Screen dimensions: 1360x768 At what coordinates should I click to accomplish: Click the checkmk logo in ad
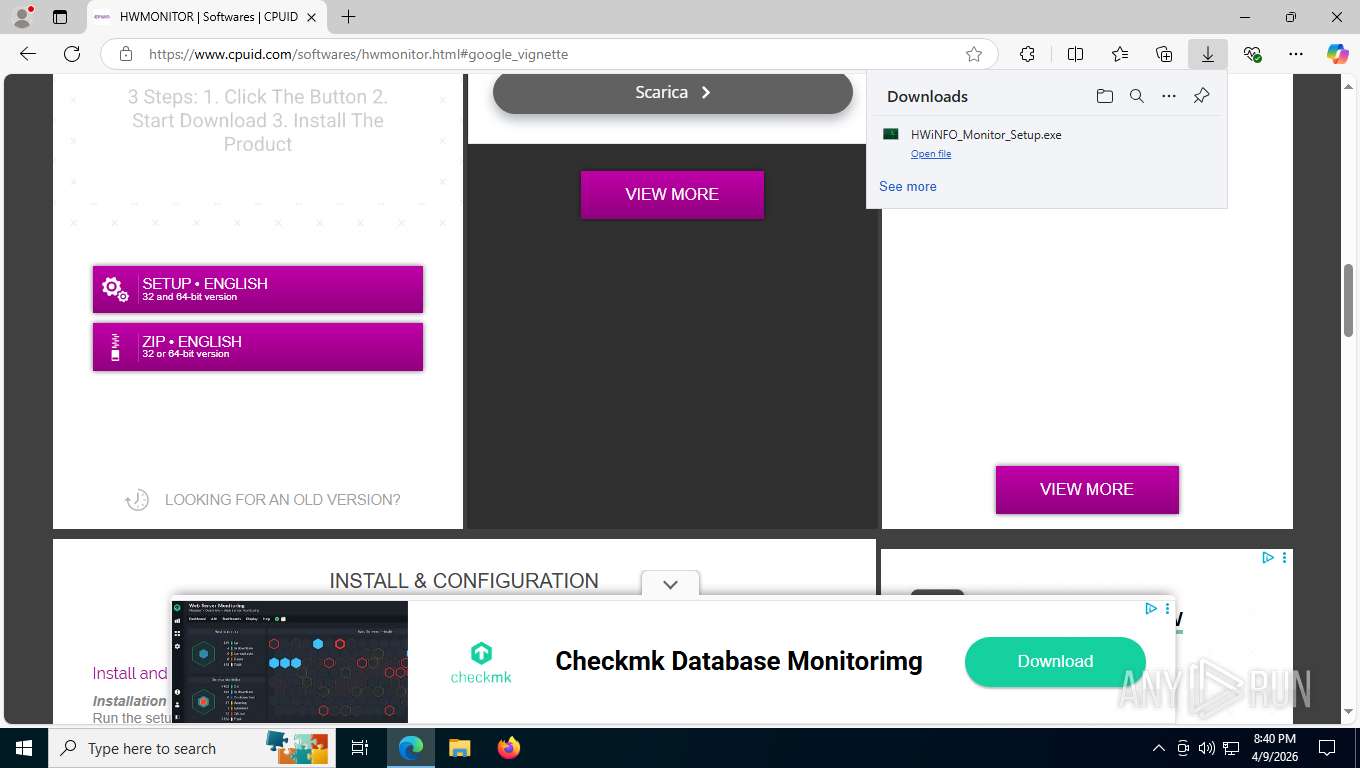[481, 662]
